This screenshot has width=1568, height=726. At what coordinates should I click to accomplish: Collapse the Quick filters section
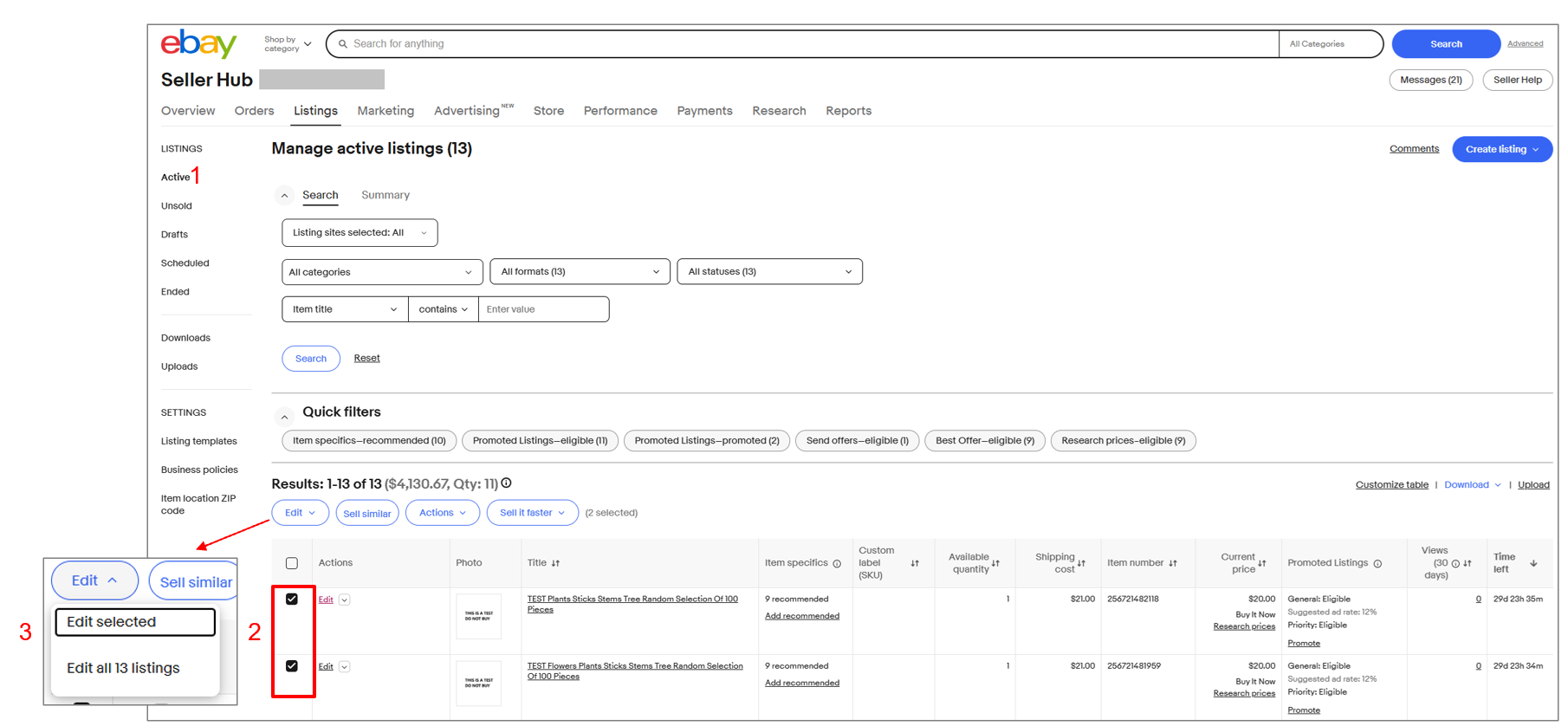click(284, 417)
